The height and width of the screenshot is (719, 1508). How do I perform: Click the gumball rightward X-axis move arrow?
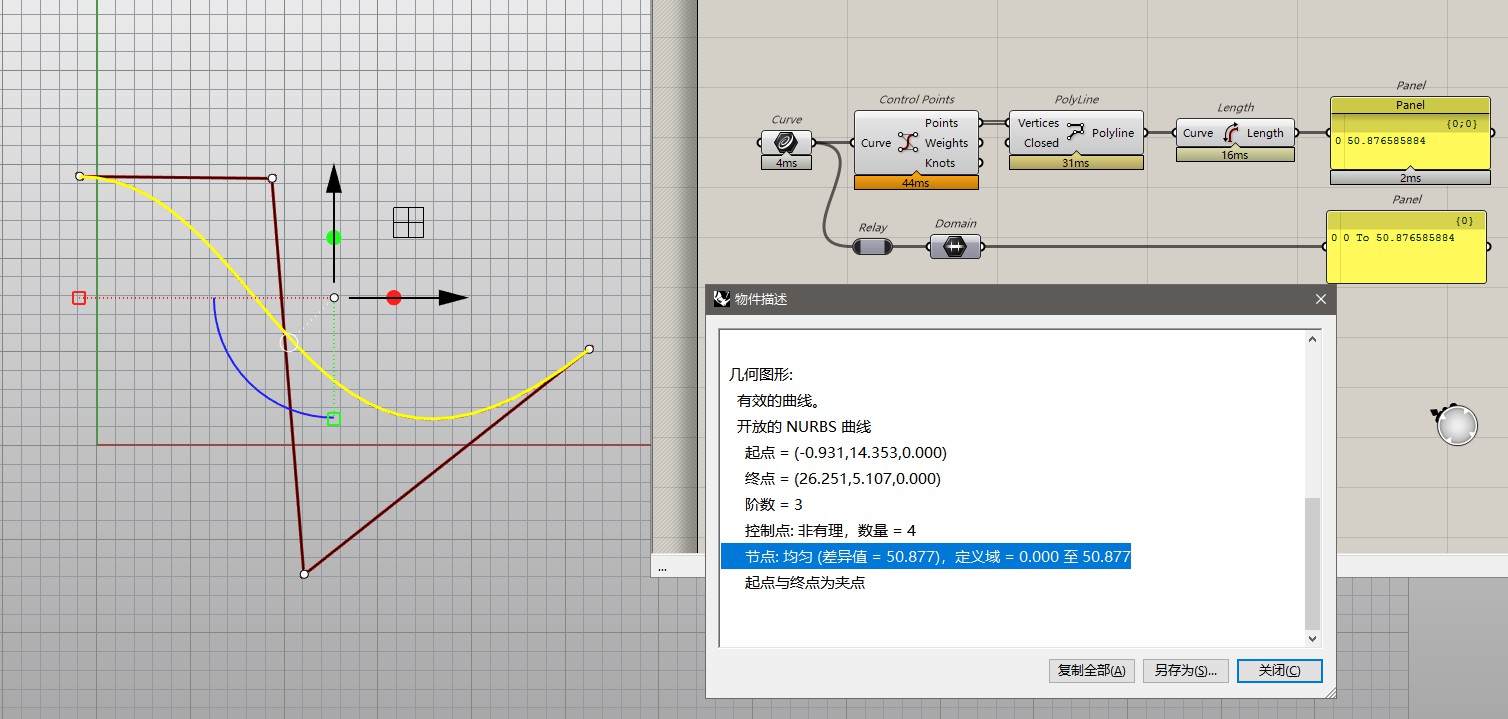click(452, 298)
